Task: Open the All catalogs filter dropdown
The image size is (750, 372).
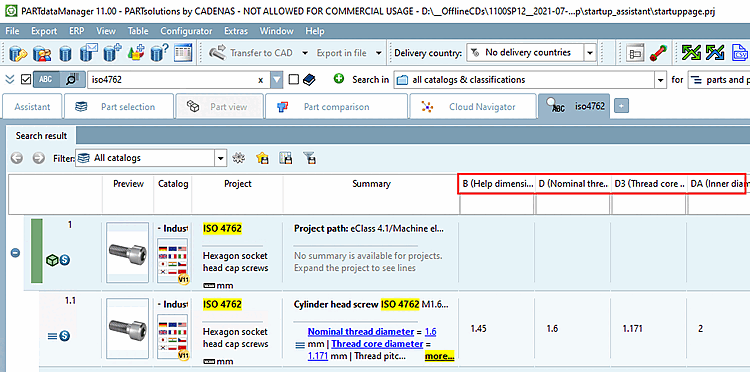Action: [x=221, y=158]
